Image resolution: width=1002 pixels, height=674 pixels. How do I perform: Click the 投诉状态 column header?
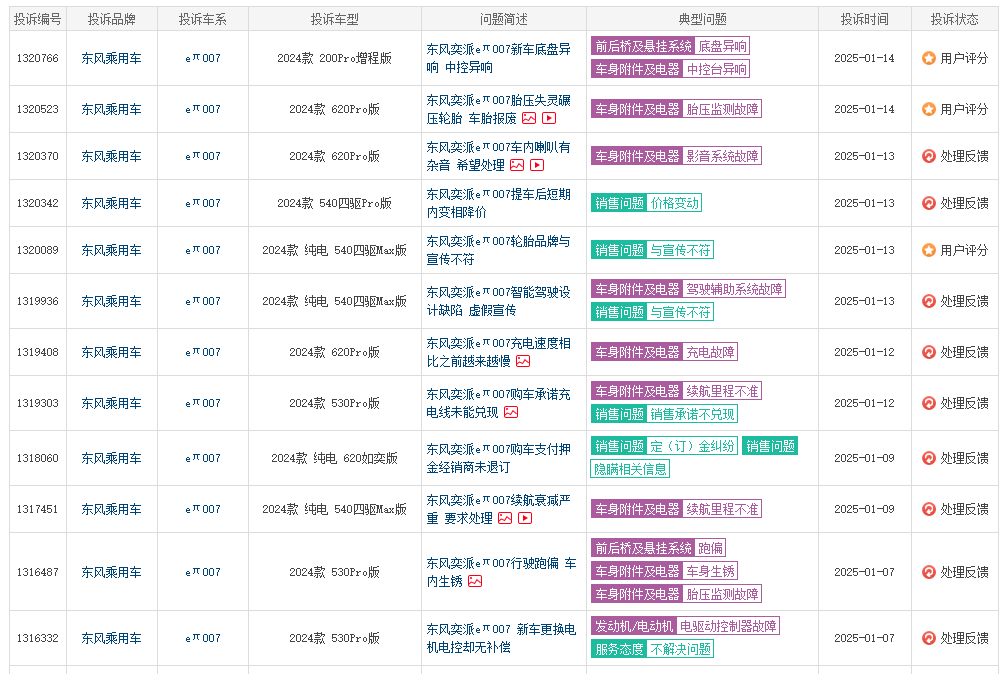tap(955, 19)
